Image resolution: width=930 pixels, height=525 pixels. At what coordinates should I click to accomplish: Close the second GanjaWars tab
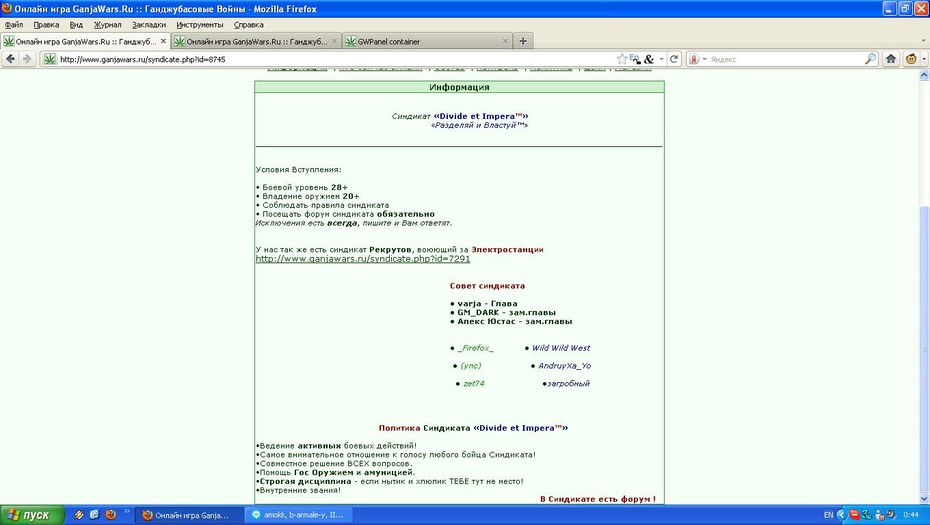334,41
